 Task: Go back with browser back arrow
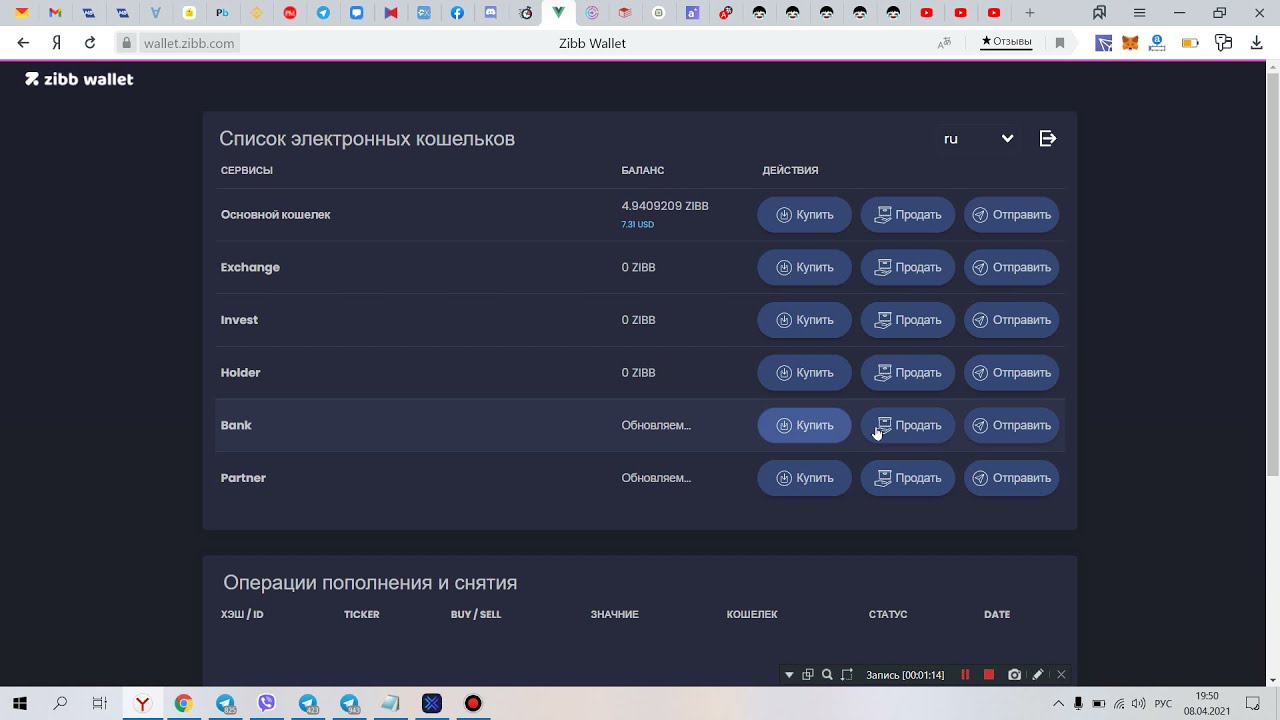[x=24, y=43]
